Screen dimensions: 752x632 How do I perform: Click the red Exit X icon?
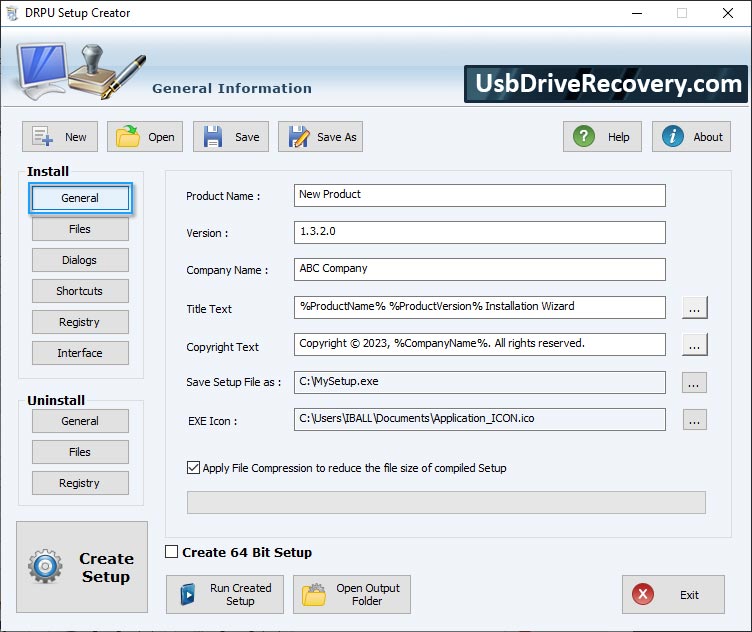(x=643, y=594)
